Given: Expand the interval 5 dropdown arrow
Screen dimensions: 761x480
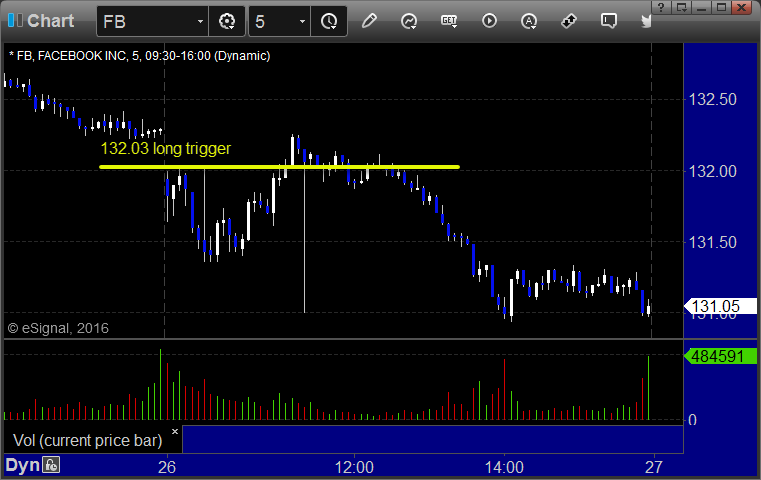Looking at the screenshot, I should click(x=302, y=21).
